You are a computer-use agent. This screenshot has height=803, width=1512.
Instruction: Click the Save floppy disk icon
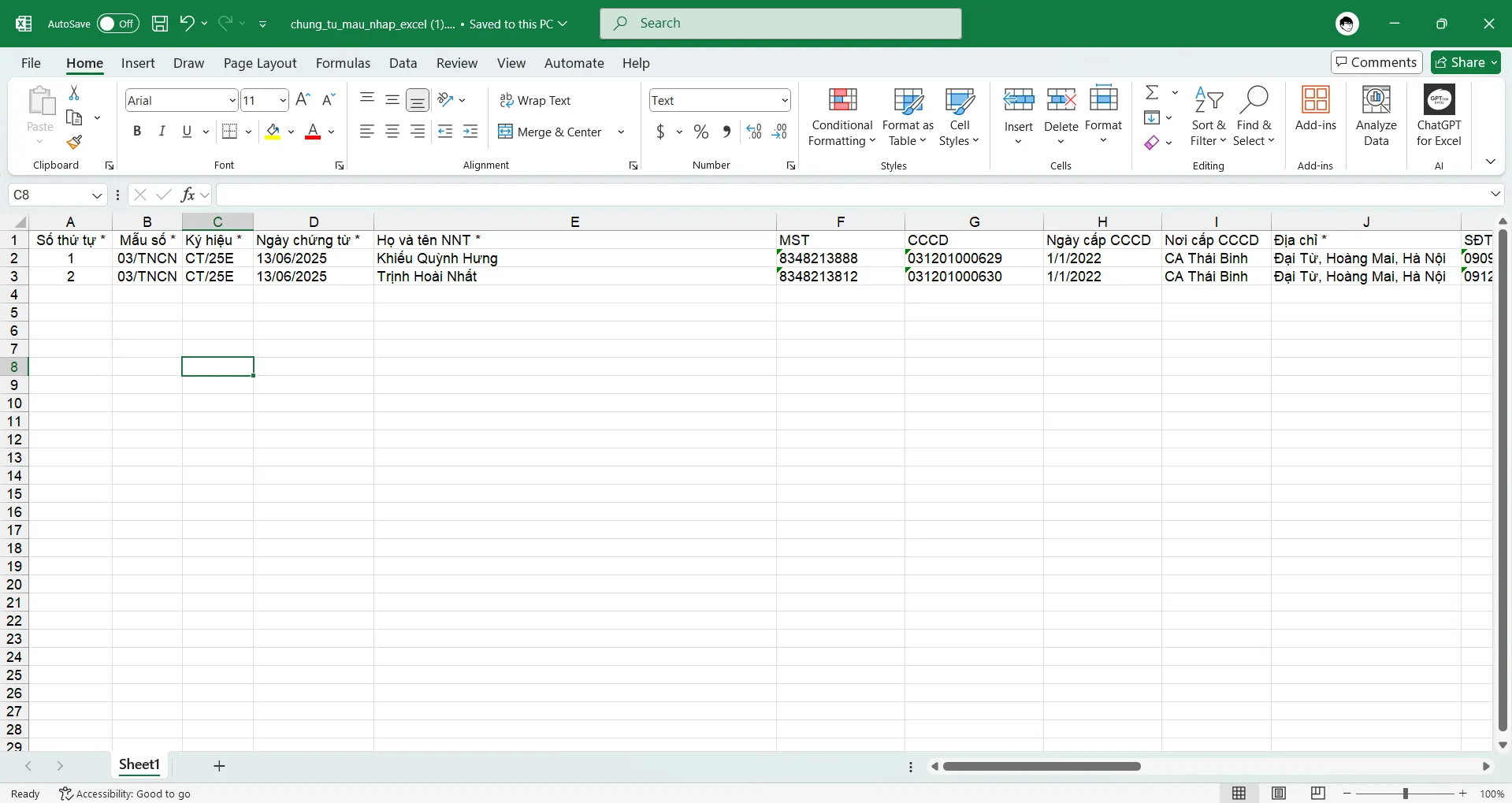click(x=160, y=24)
